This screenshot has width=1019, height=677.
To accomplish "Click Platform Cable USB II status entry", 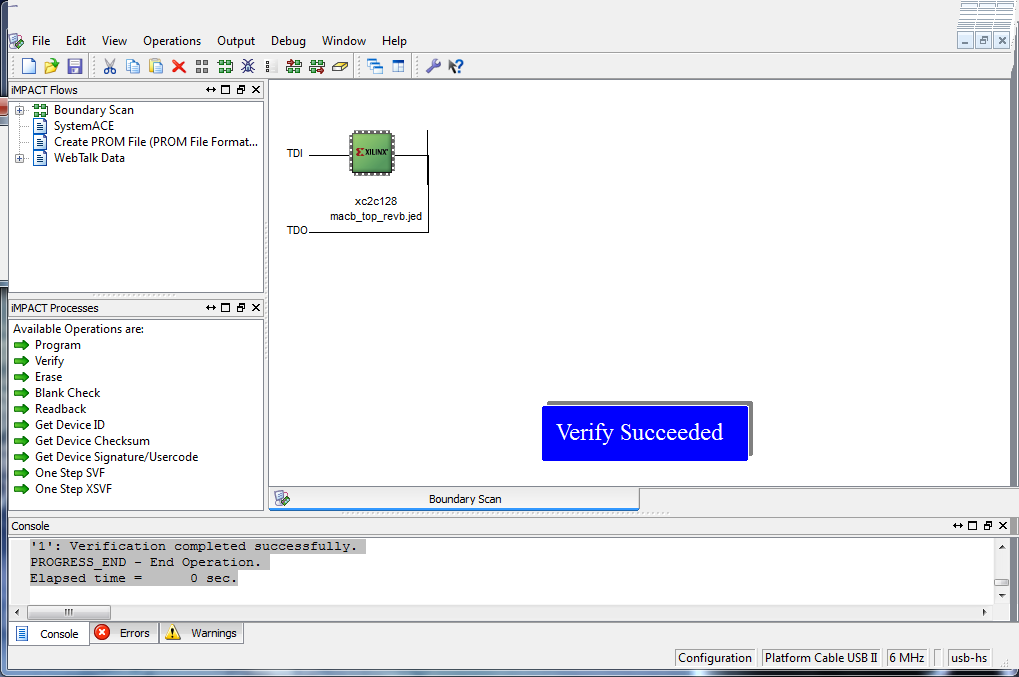I will coord(821,658).
